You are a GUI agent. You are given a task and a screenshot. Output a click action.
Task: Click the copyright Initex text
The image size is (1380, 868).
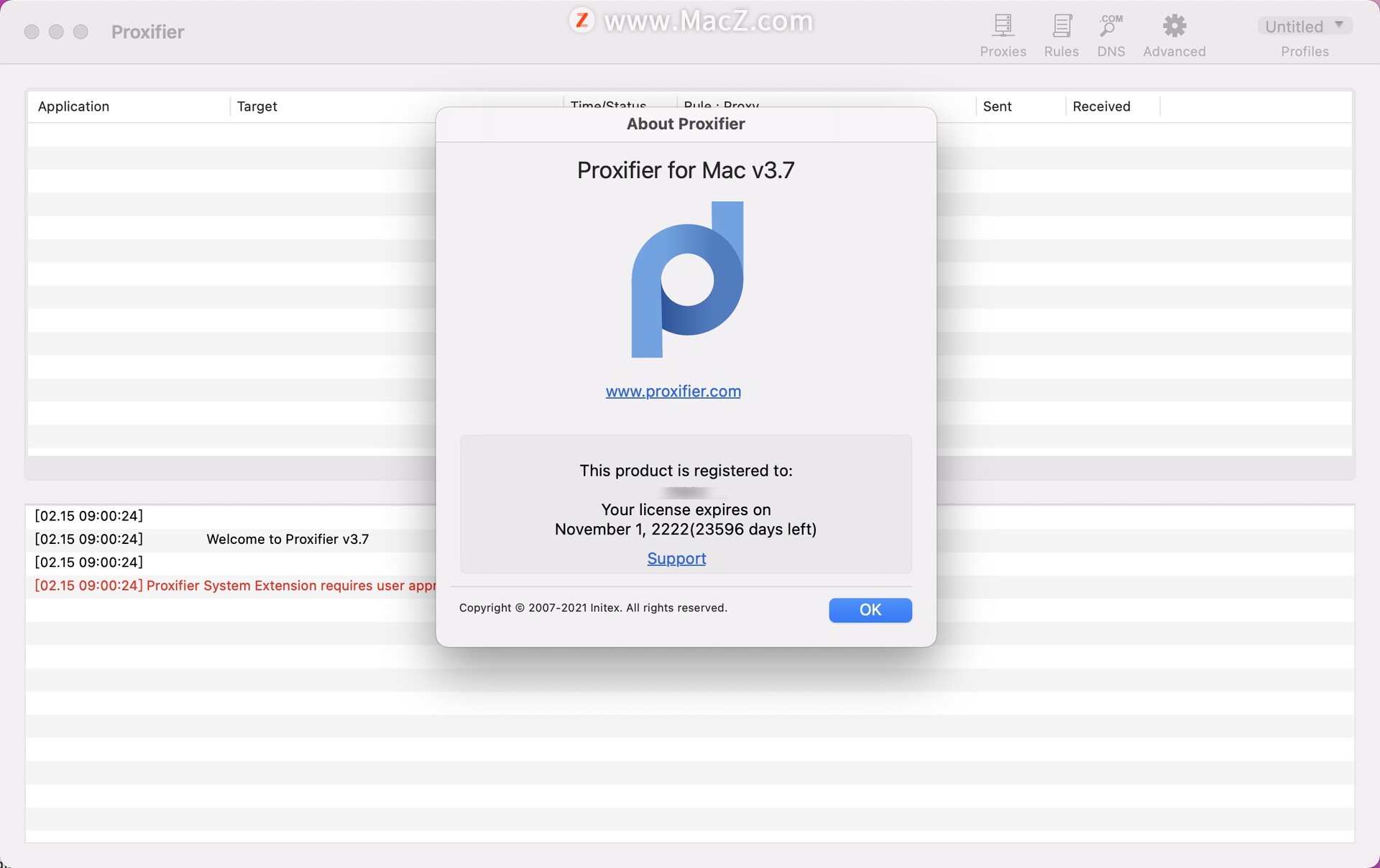(593, 608)
